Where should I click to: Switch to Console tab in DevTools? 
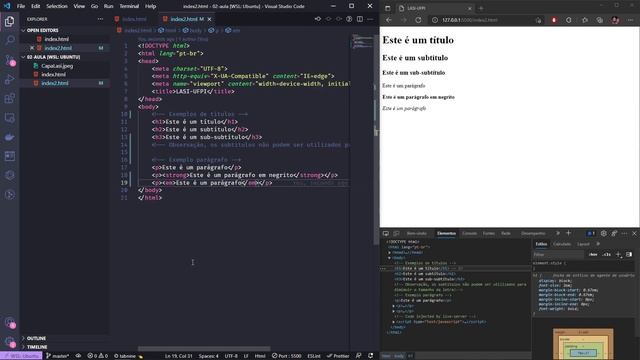pyautogui.click(x=469, y=233)
